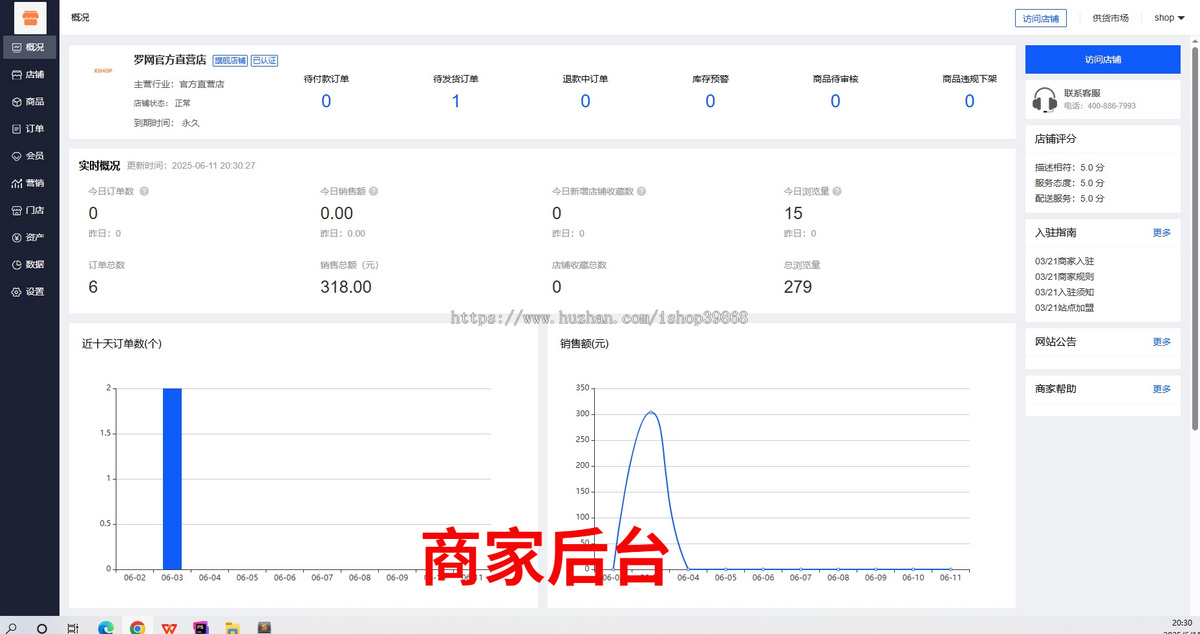Click the 销售总额 value 318.00
This screenshot has height=634, width=1200.
click(x=346, y=287)
